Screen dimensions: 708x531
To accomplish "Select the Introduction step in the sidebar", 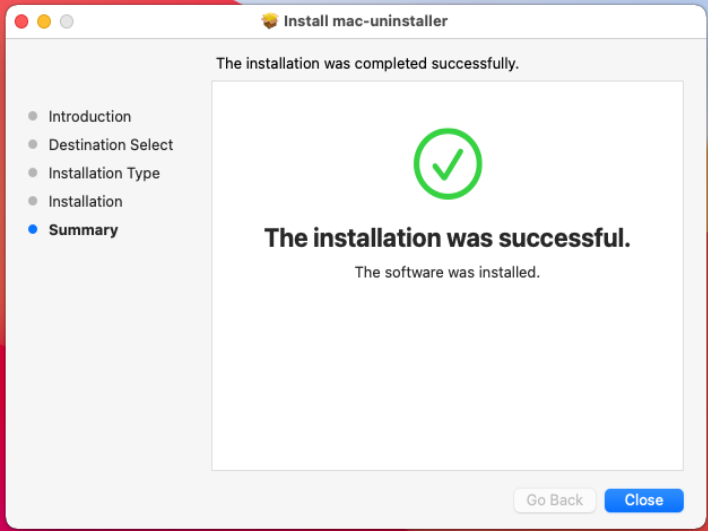I will click(x=90, y=117).
